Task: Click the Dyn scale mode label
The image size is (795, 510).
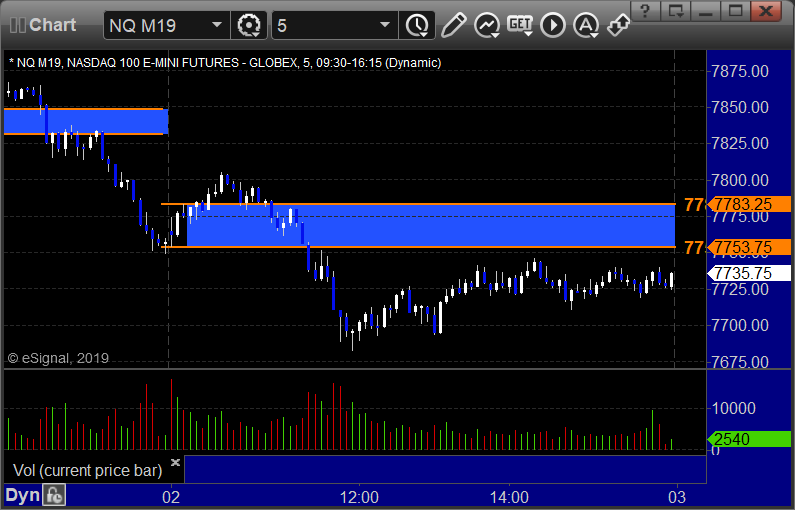Action: (22, 495)
